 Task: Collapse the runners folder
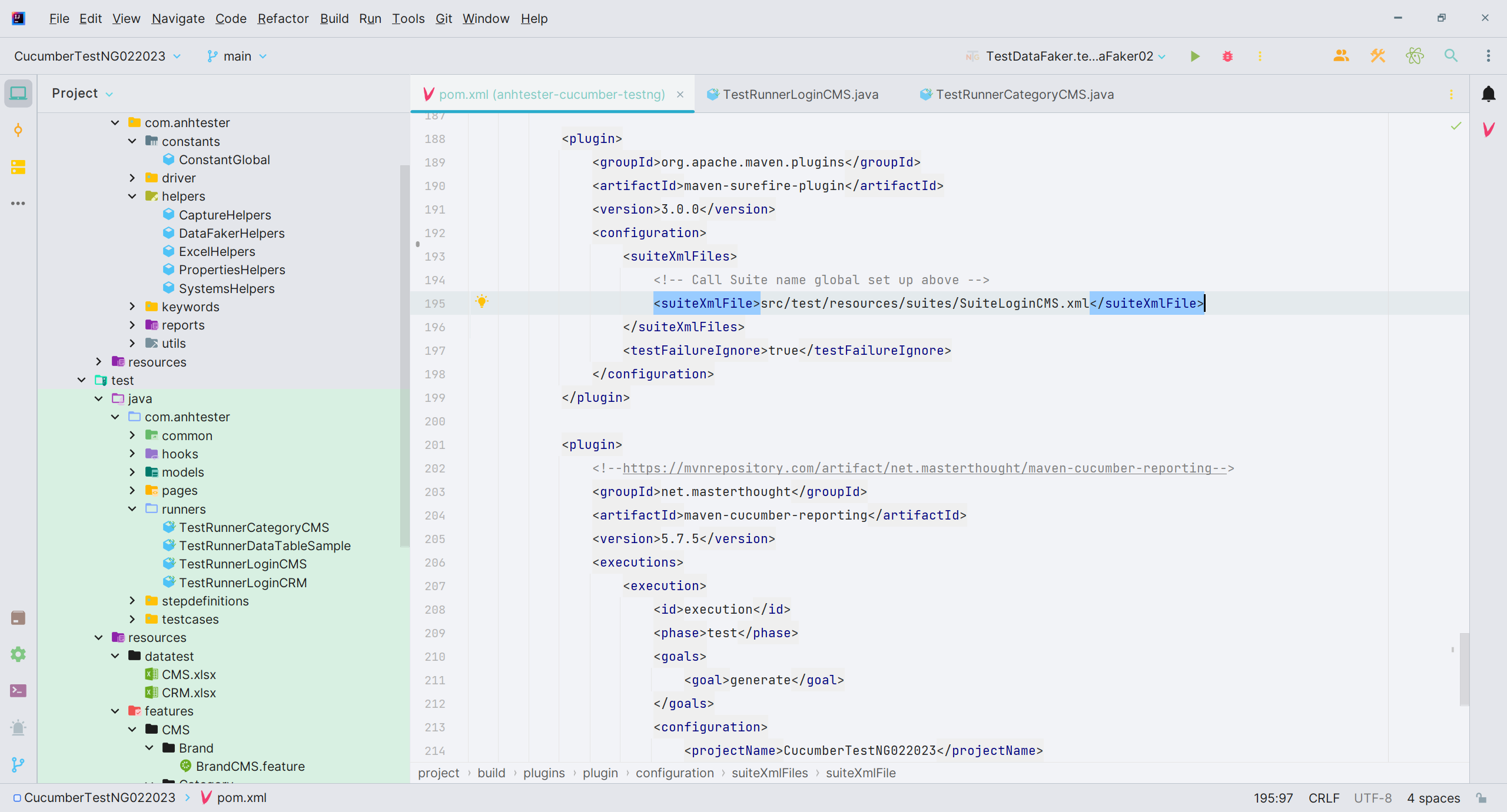(132, 509)
